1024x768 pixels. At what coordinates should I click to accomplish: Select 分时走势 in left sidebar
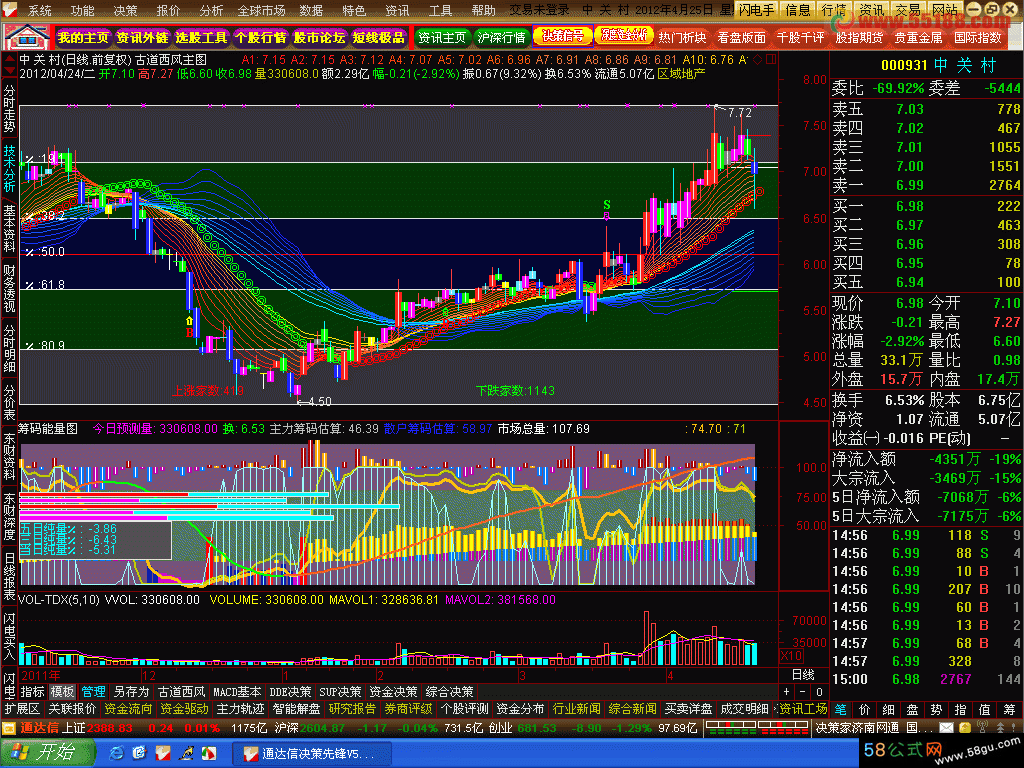click(x=9, y=108)
